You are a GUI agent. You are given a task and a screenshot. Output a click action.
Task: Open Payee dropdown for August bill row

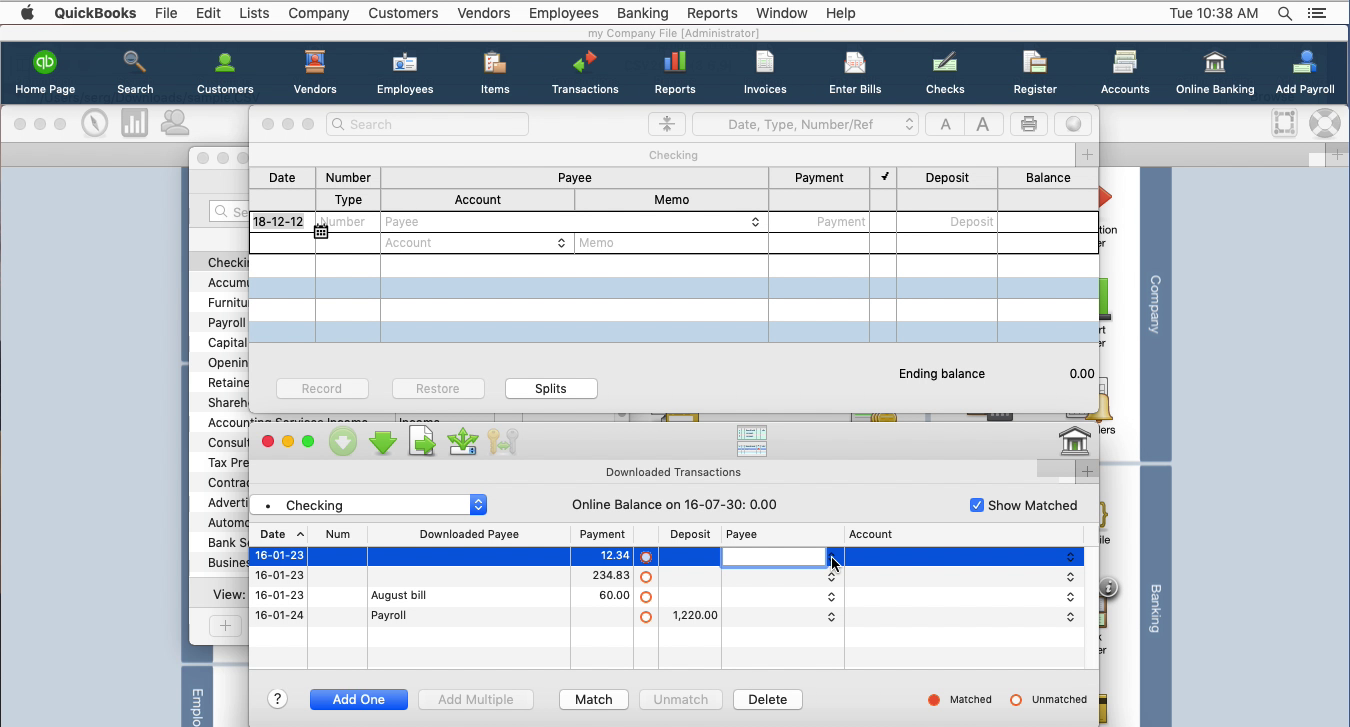point(831,597)
